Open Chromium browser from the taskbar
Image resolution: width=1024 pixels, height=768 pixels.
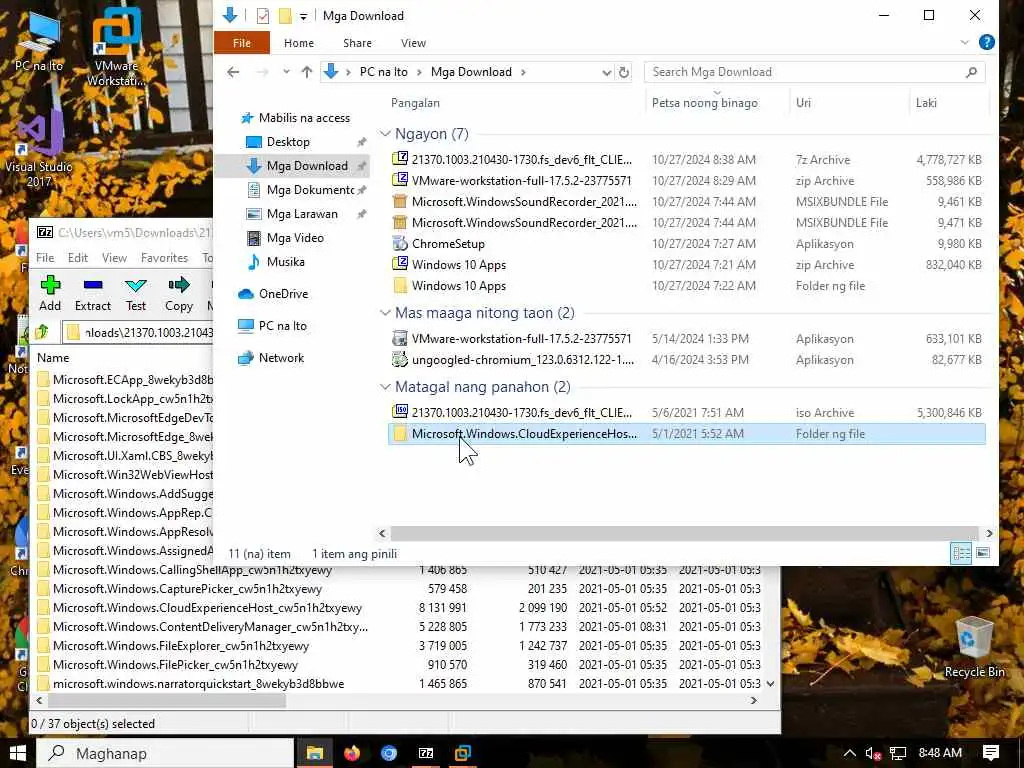(389, 753)
